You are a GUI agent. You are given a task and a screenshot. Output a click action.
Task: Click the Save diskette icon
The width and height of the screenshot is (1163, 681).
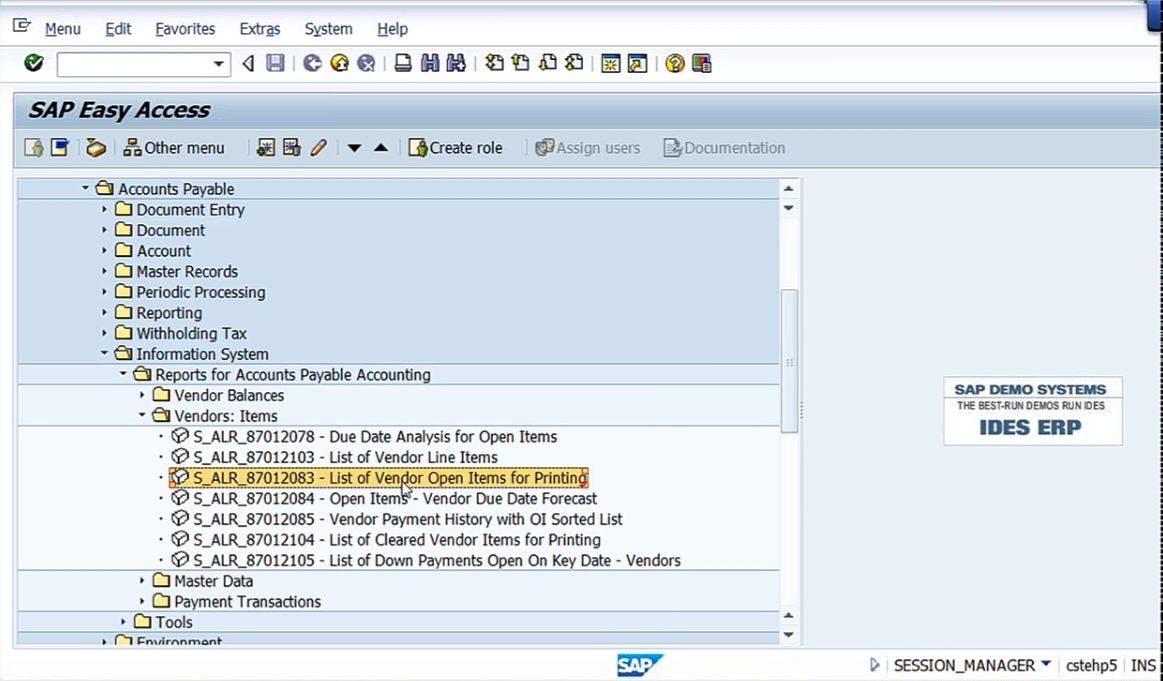275,63
